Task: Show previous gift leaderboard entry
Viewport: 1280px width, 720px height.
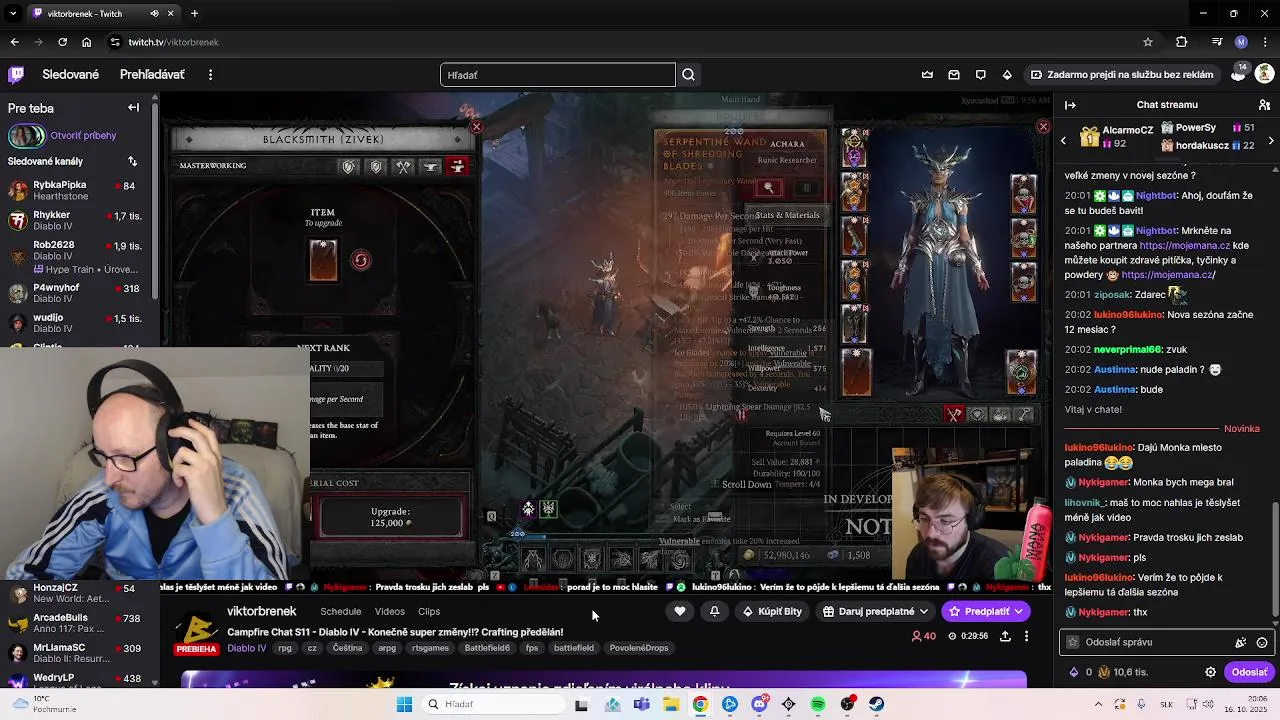Action: 1063,141
